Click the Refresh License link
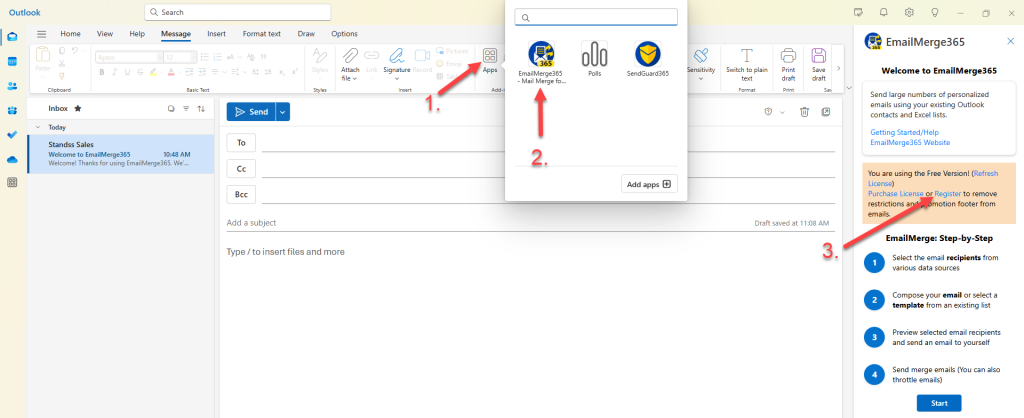 pos(931,179)
